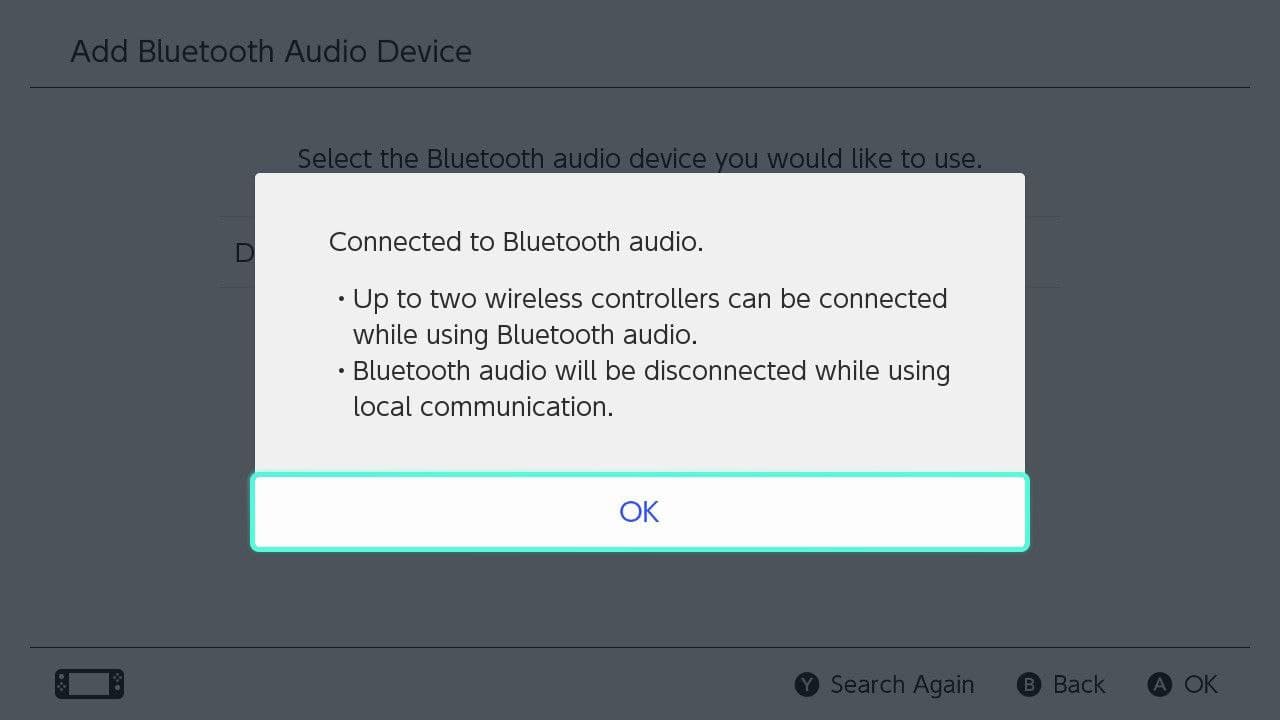
Task: Click the device row edge right of the dialog
Action: (x=1042, y=252)
